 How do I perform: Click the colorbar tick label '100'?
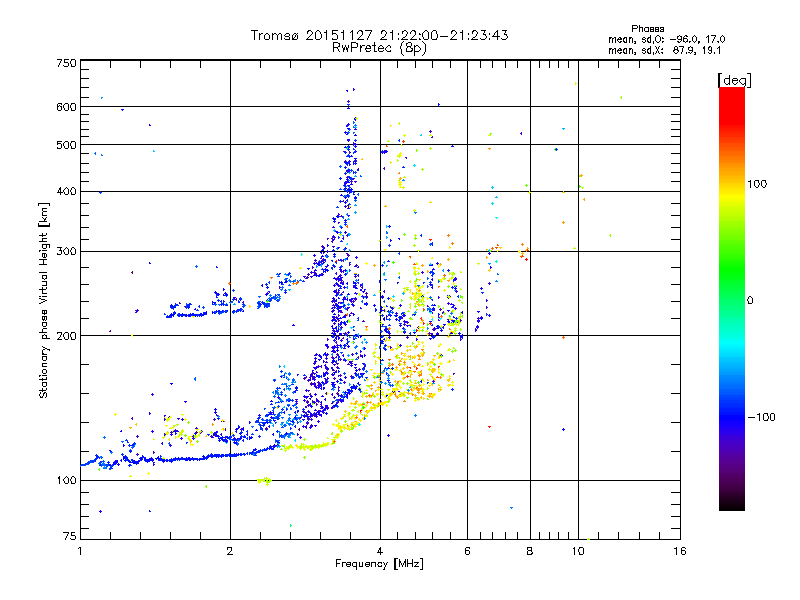[757, 184]
